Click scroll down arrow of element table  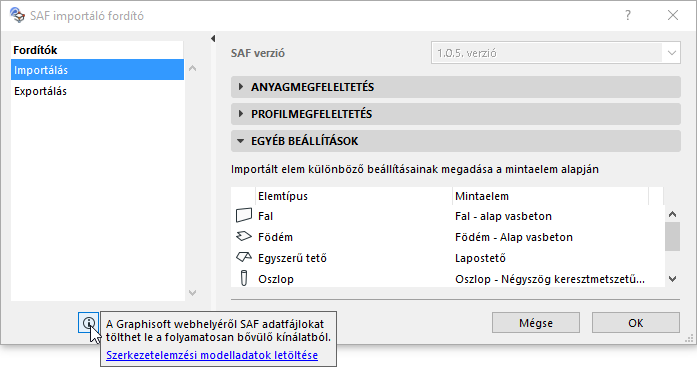pyautogui.click(x=673, y=279)
